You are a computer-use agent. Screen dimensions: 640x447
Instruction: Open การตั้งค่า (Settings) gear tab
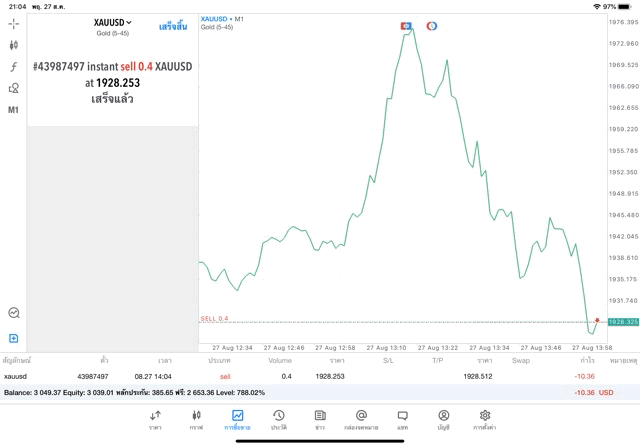click(x=485, y=419)
